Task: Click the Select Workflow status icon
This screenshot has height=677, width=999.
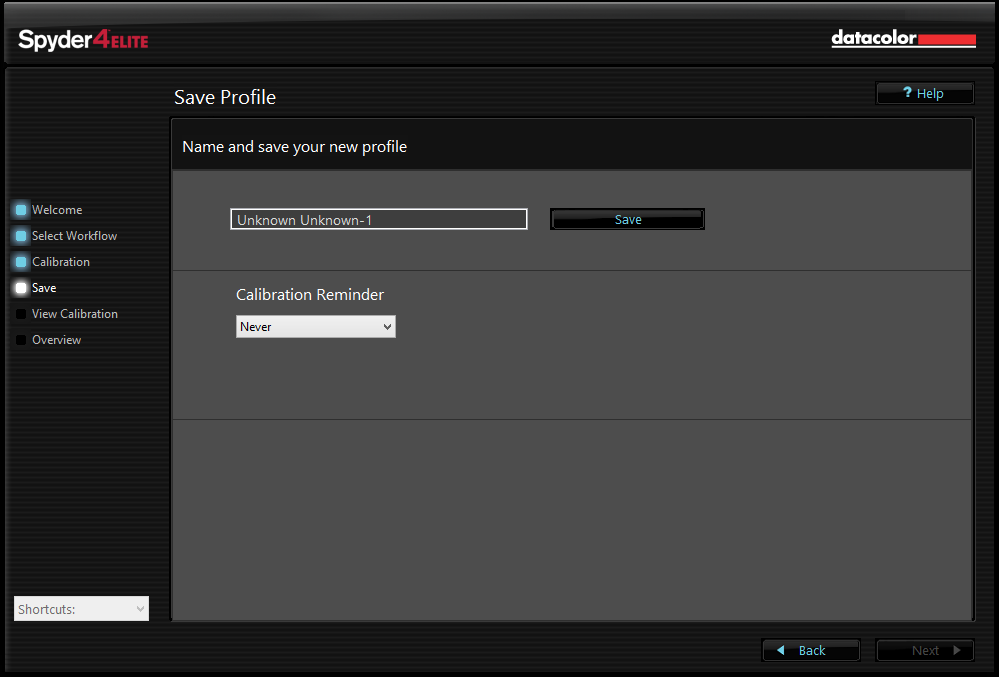Action: pyautogui.click(x=20, y=236)
